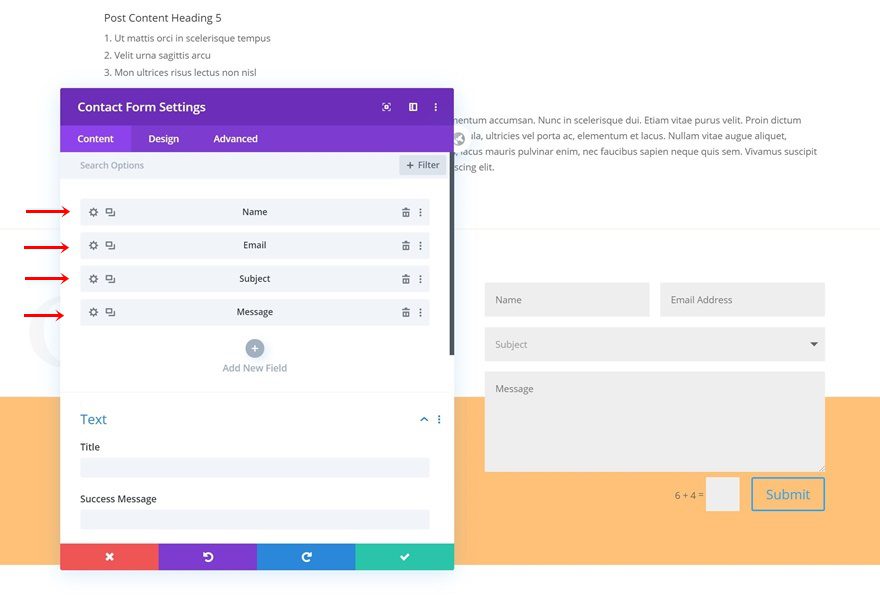The height and width of the screenshot is (610, 880).
Task: Open settings for the Name field
Action: tap(93, 212)
